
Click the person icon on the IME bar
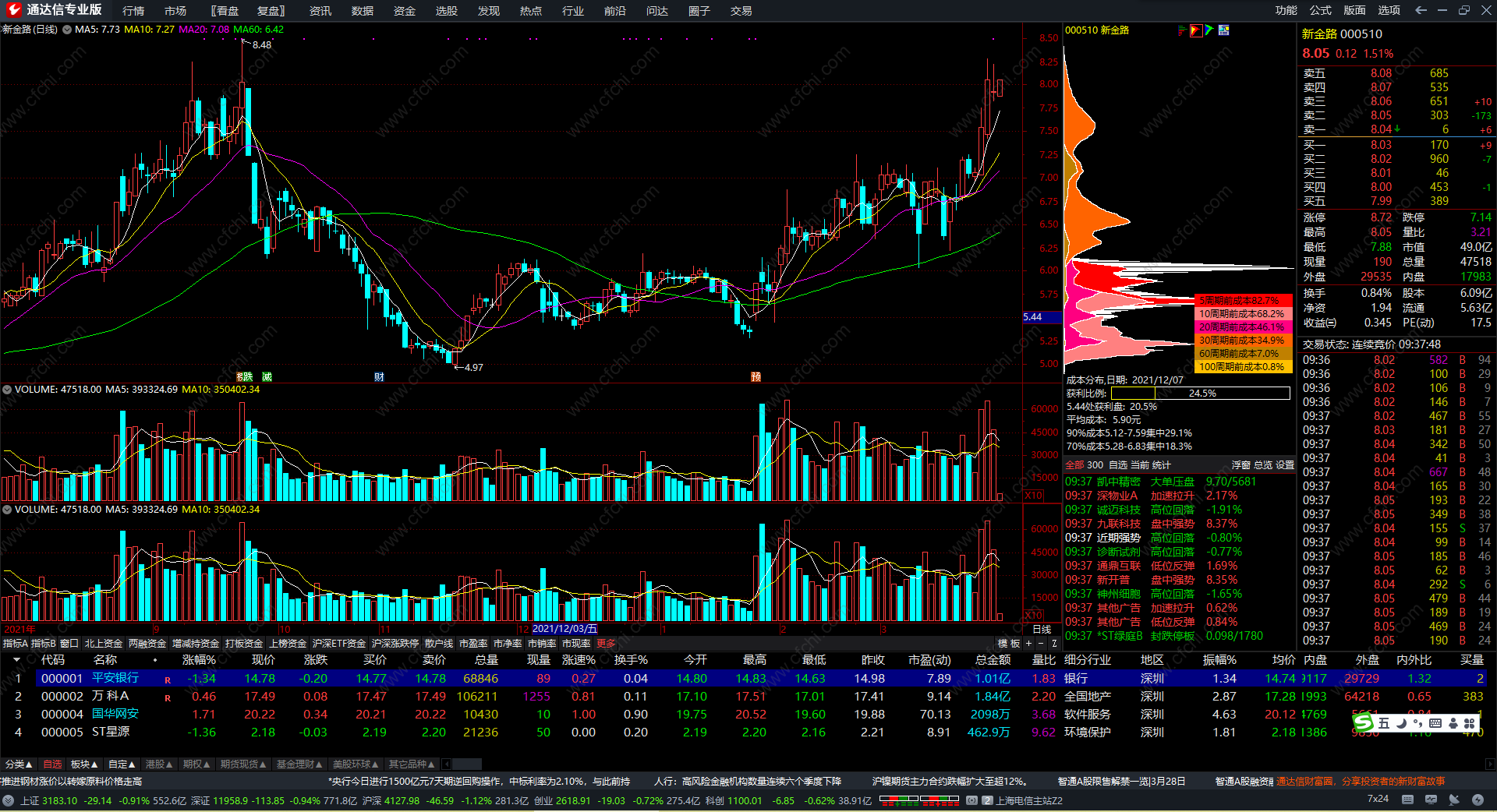click(1452, 723)
